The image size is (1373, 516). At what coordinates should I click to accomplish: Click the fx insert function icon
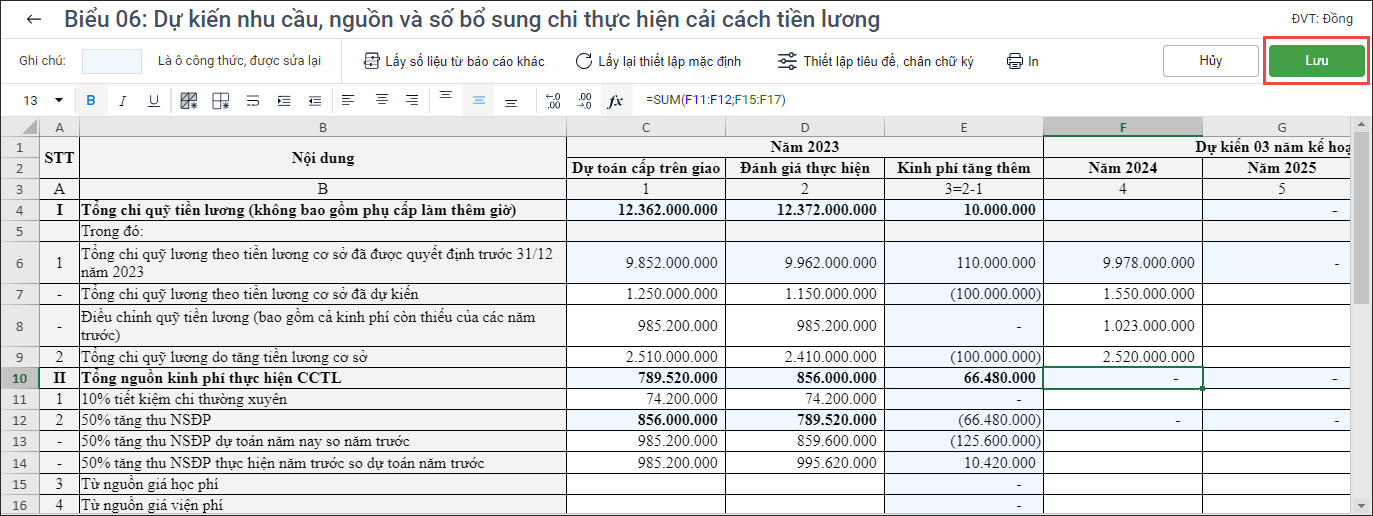pyautogui.click(x=616, y=100)
